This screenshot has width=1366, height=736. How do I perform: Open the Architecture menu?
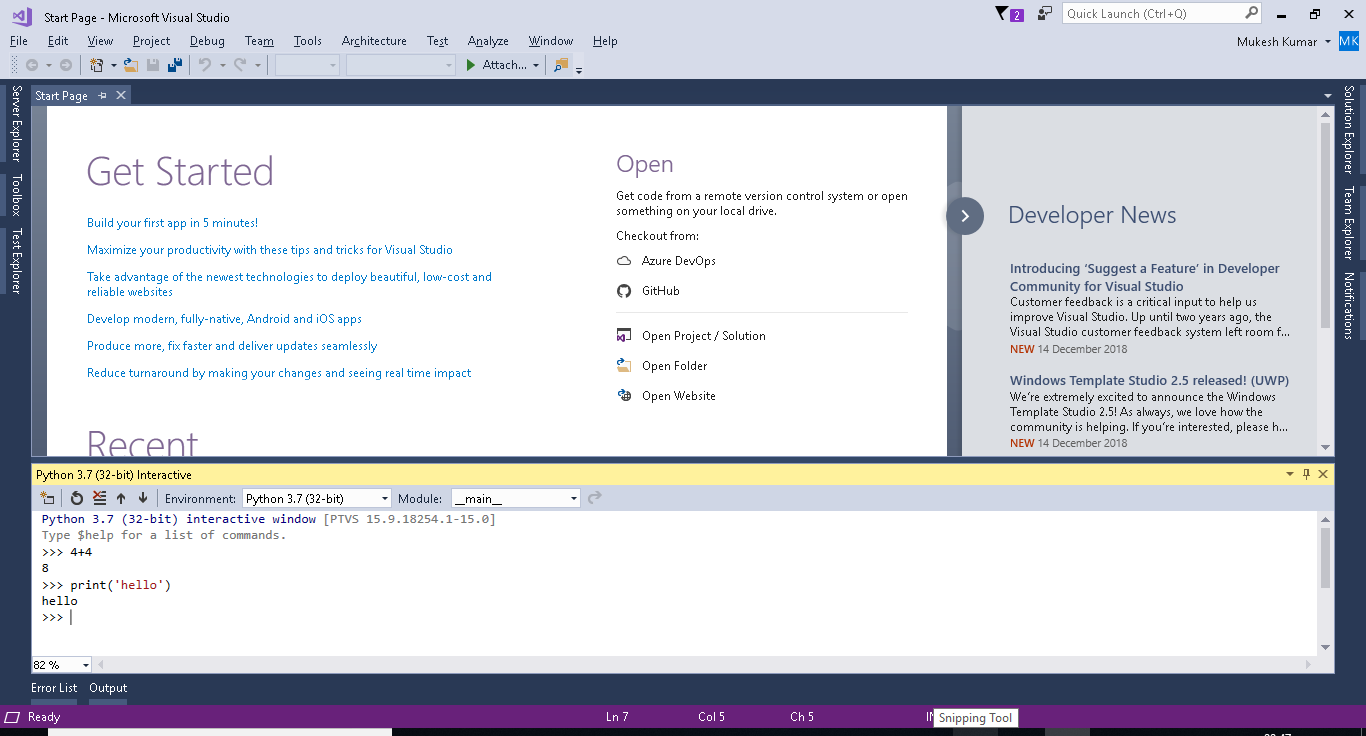tap(374, 41)
